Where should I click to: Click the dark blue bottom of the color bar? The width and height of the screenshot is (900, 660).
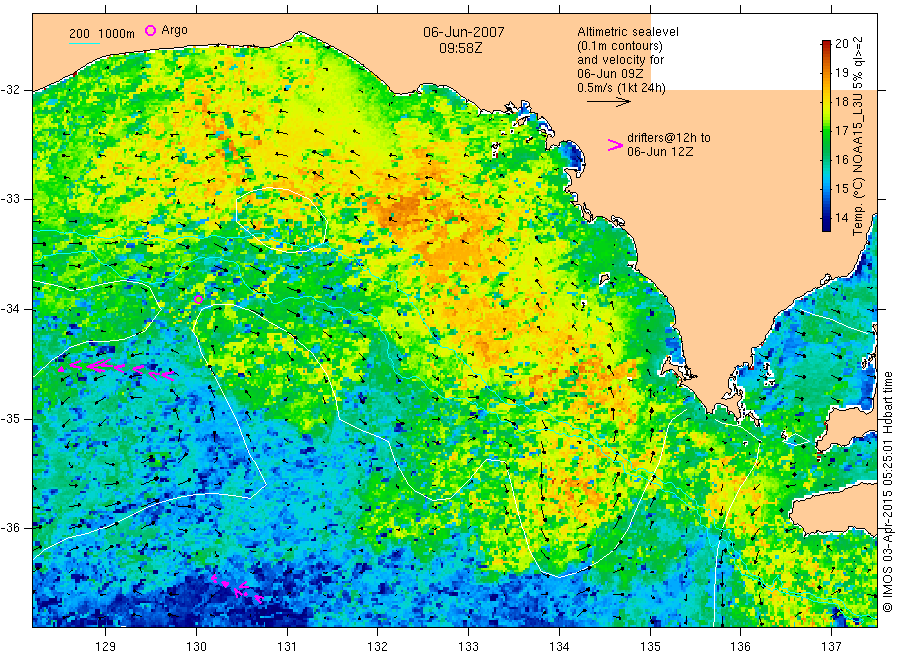click(x=826, y=225)
